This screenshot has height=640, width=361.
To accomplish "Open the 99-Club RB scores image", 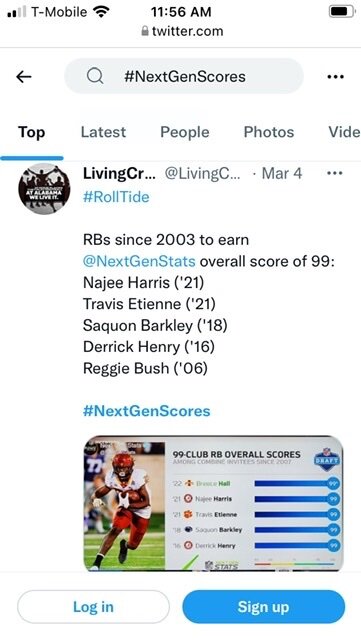I will pyautogui.click(x=213, y=503).
